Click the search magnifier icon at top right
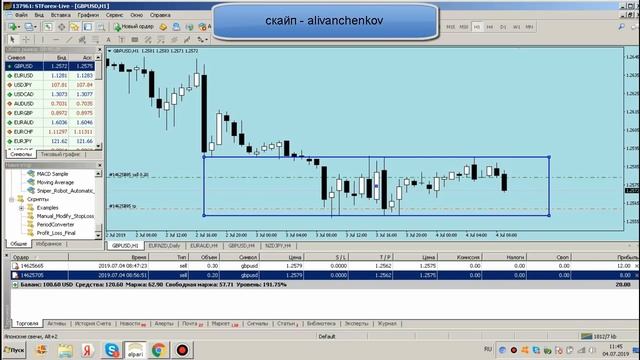Screen dimensions: 640x360 click(x=621, y=27)
